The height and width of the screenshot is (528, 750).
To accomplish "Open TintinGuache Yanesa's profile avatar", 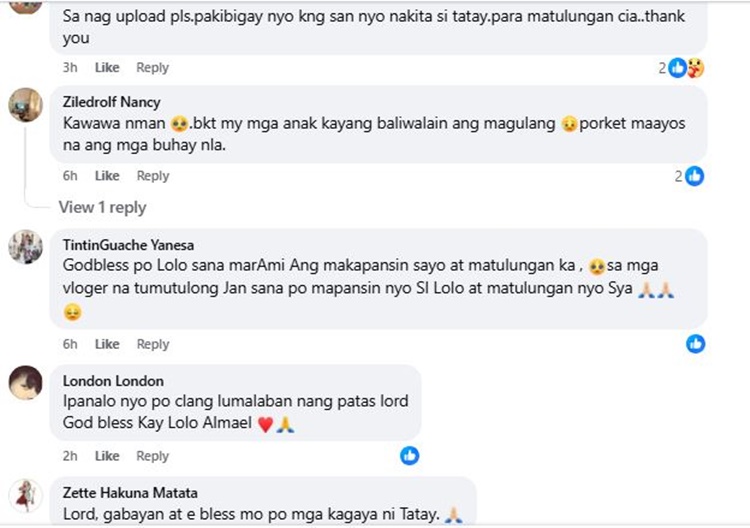I will tap(25, 246).
